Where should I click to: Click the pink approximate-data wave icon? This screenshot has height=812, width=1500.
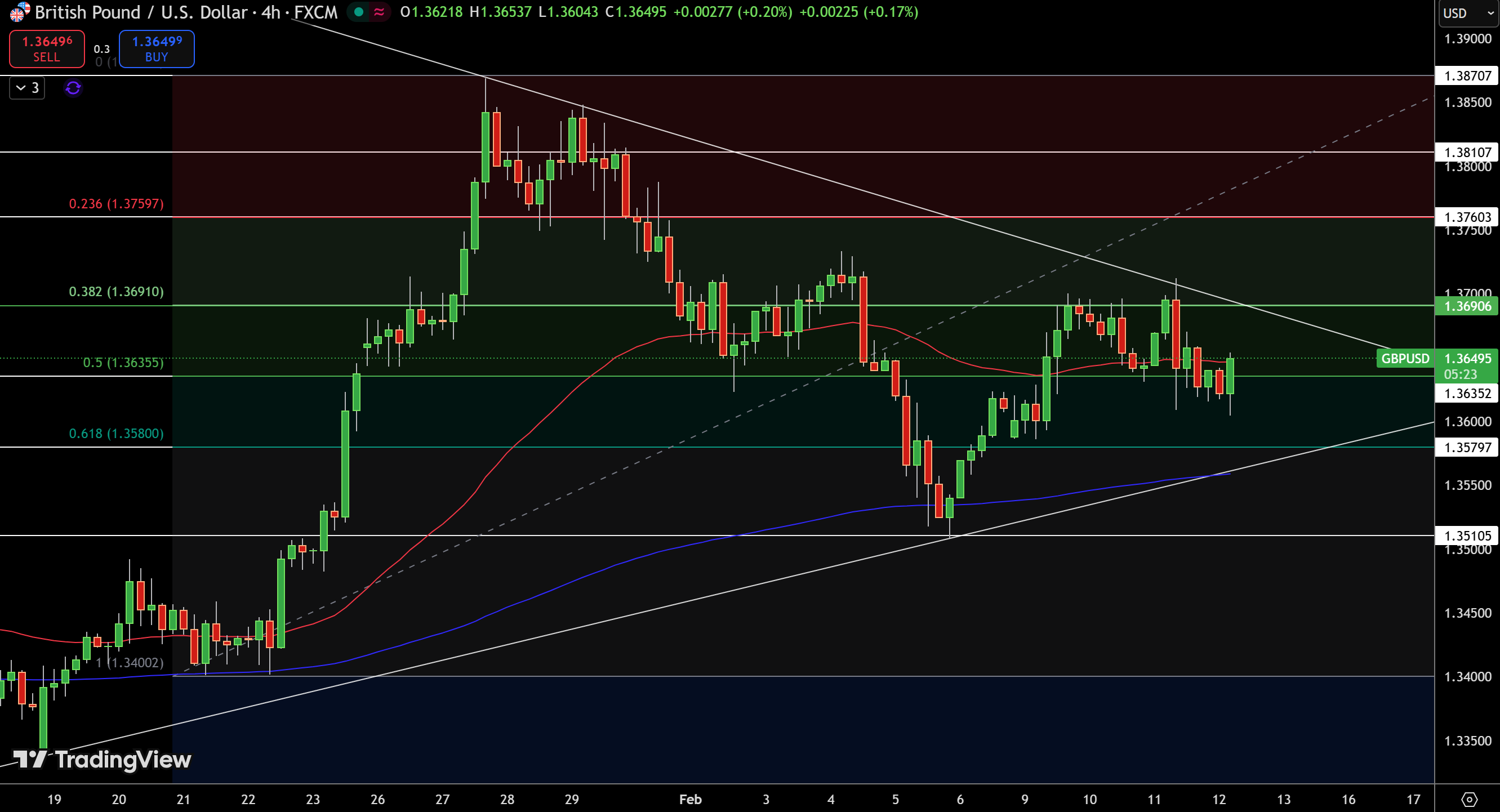(379, 12)
